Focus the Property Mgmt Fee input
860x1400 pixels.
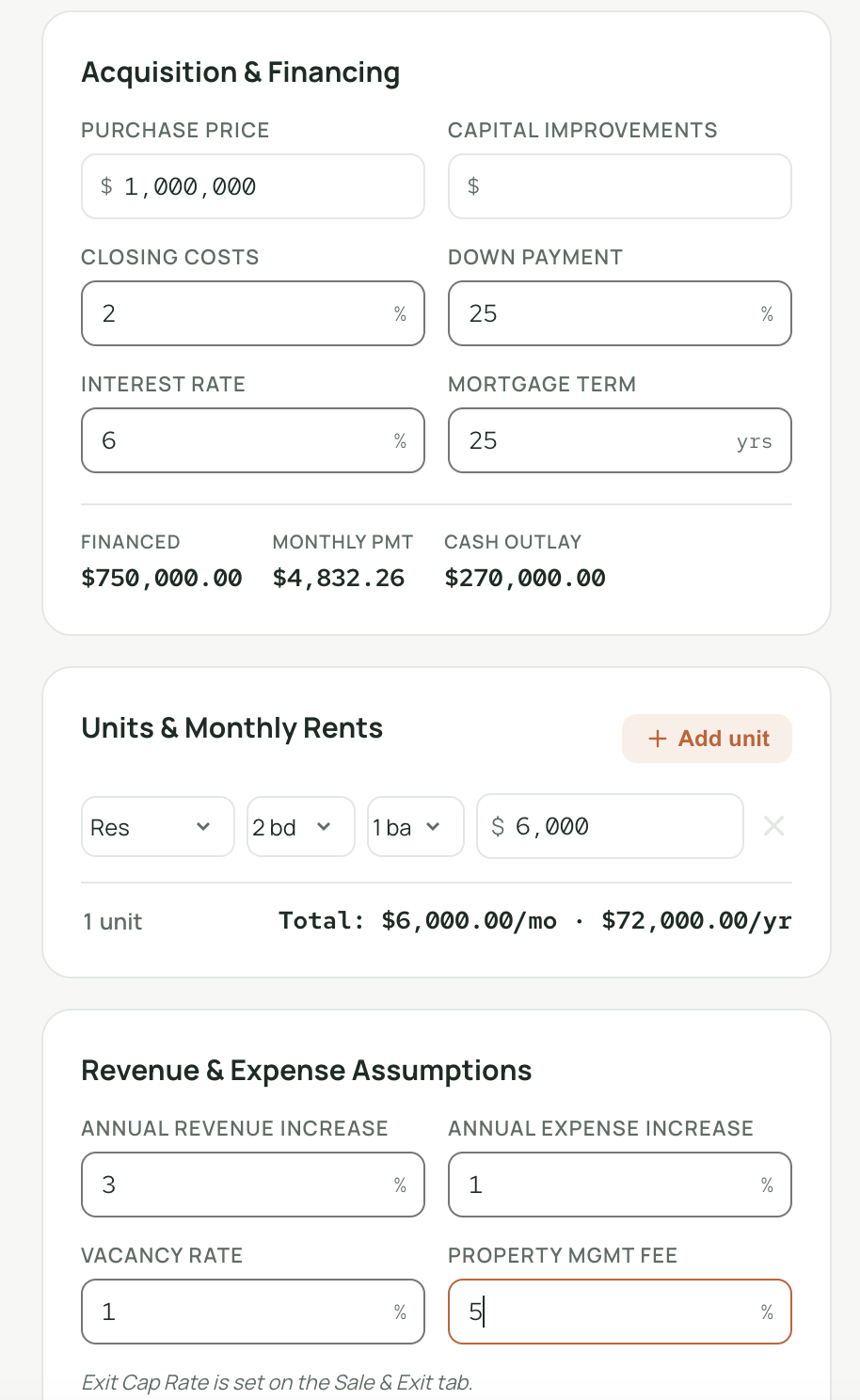tap(620, 1312)
